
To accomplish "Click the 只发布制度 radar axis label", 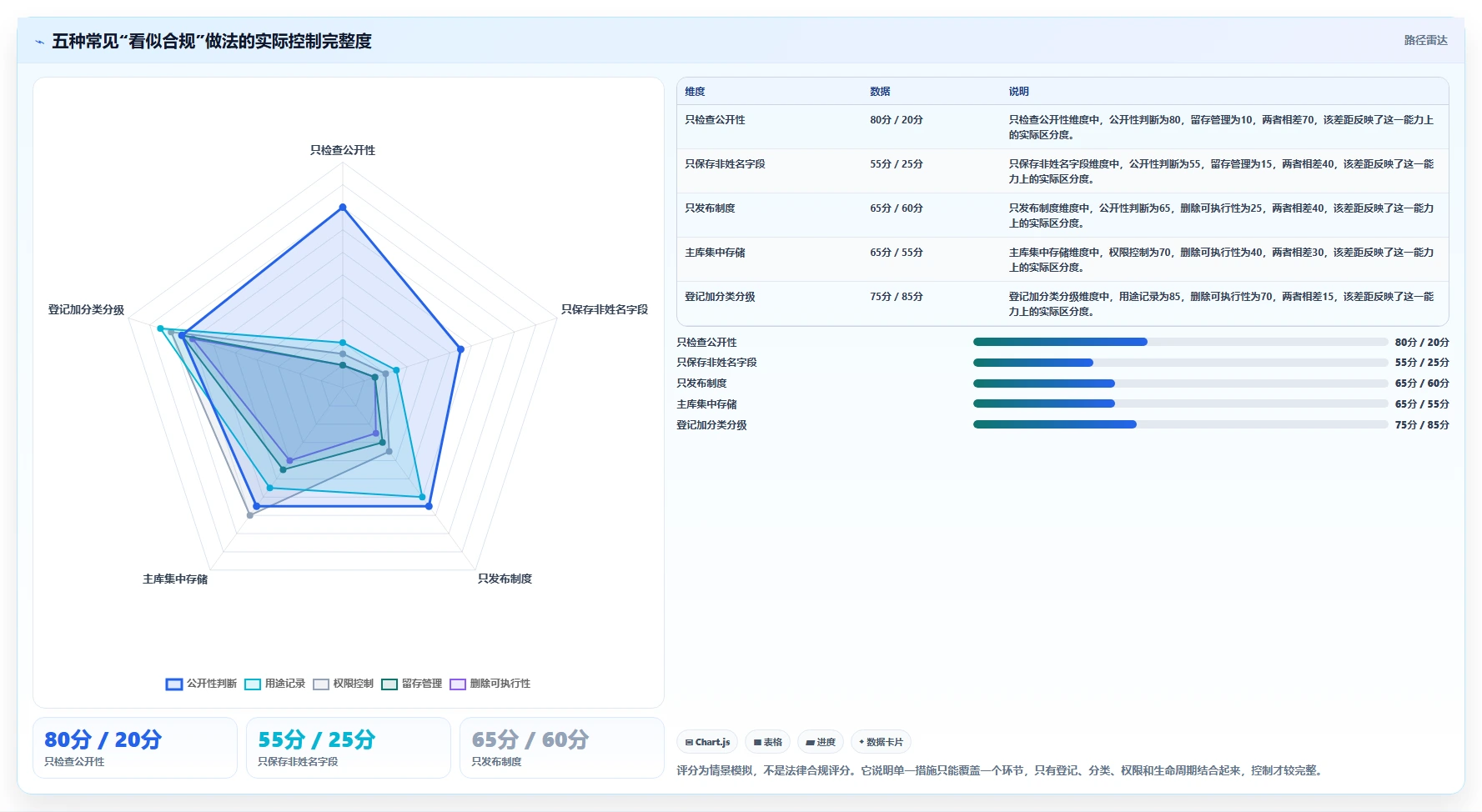I will 505,579.
